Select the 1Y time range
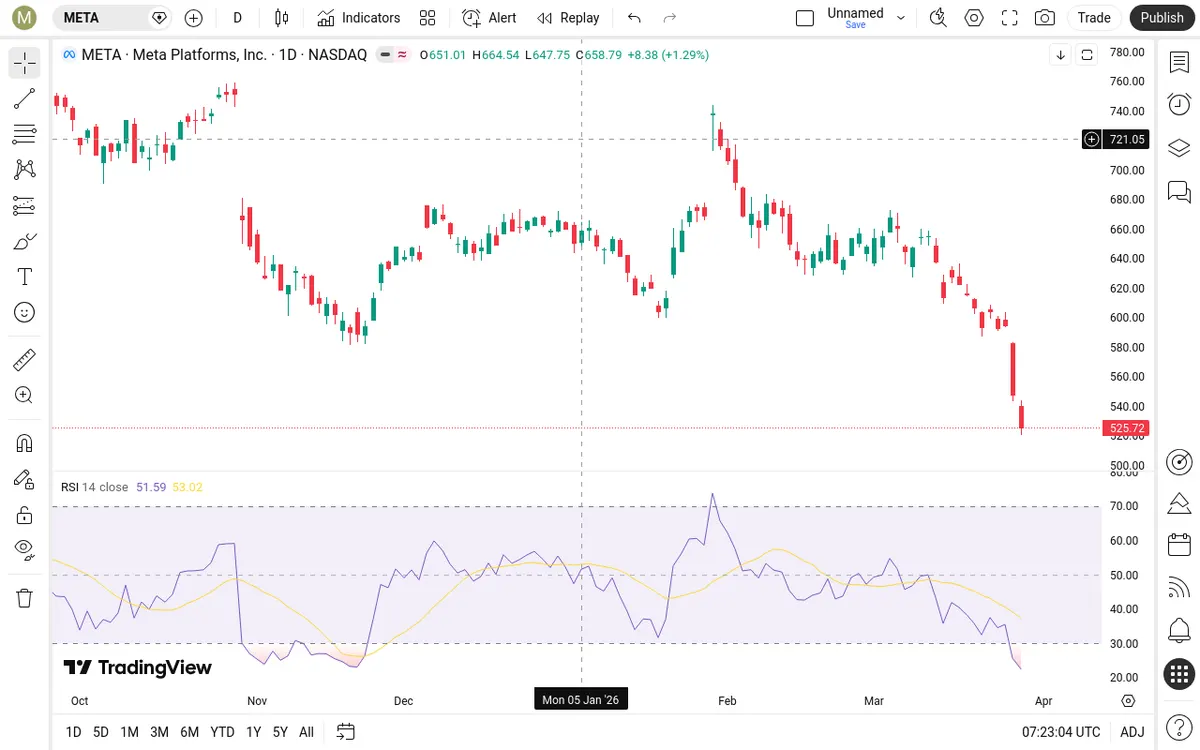The image size is (1200, 750). pyautogui.click(x=254, y=732)
